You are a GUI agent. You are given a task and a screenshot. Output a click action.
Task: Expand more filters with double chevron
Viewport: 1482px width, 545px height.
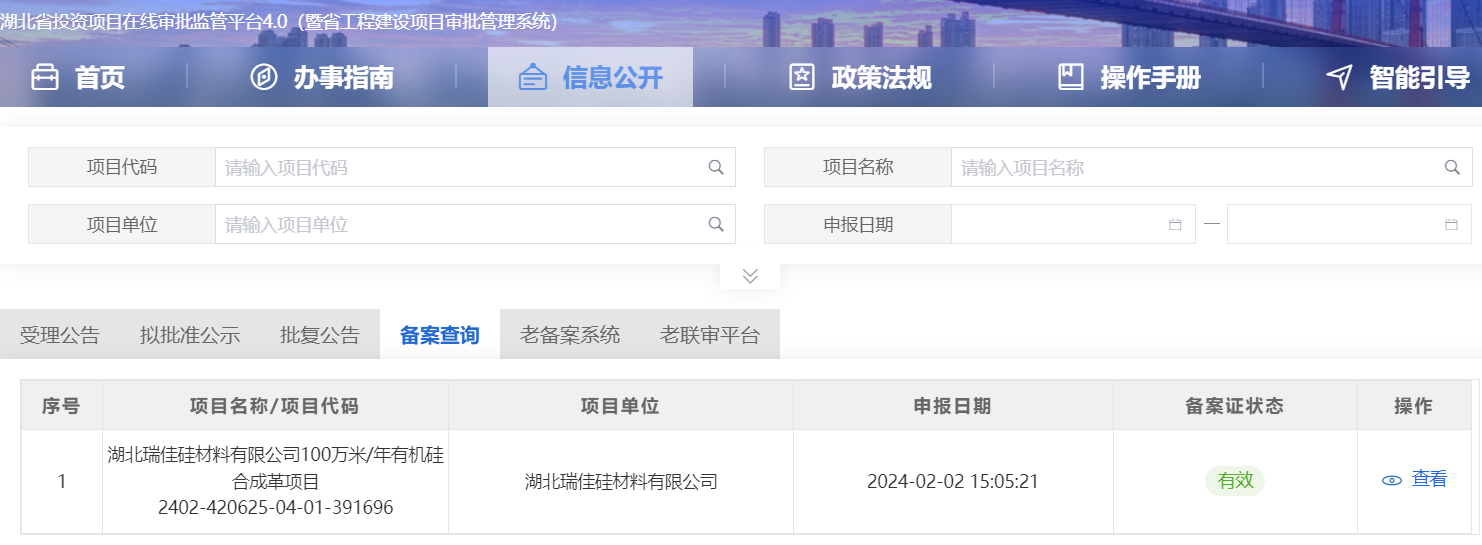(750, 275)
